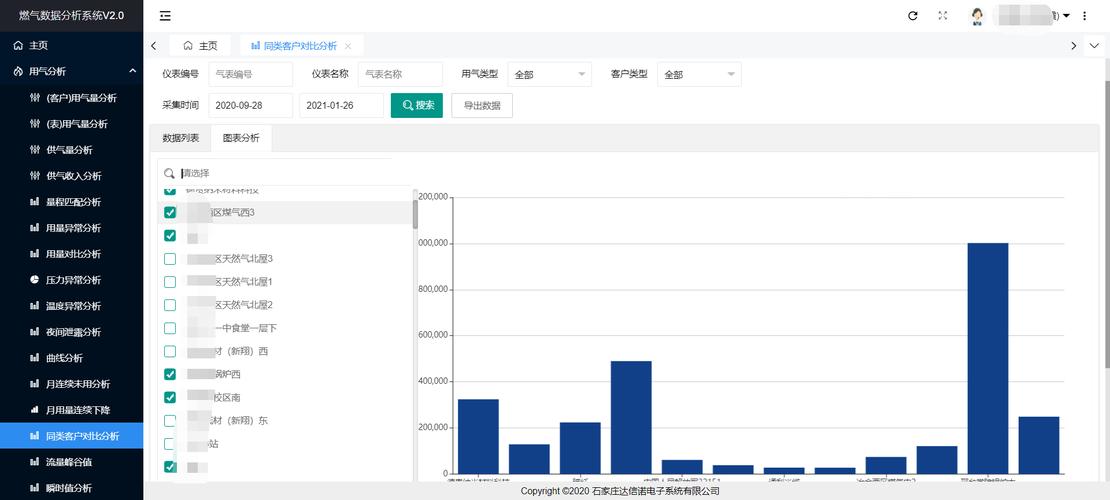
Task: Click the bar chart icon beside 夜间泄露分析
Action: [34, 331]
